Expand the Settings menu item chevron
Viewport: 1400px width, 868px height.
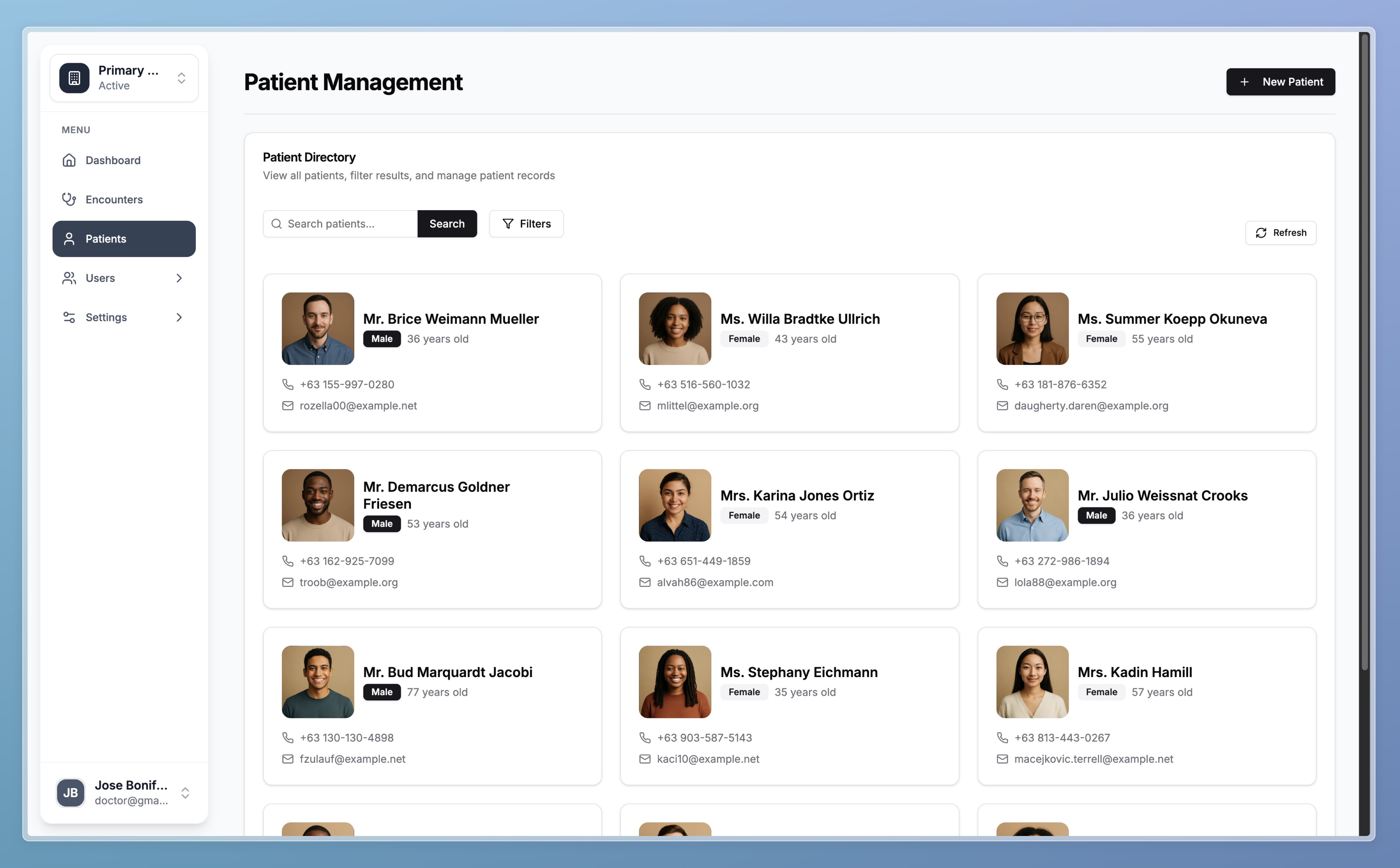click(180, 317)
